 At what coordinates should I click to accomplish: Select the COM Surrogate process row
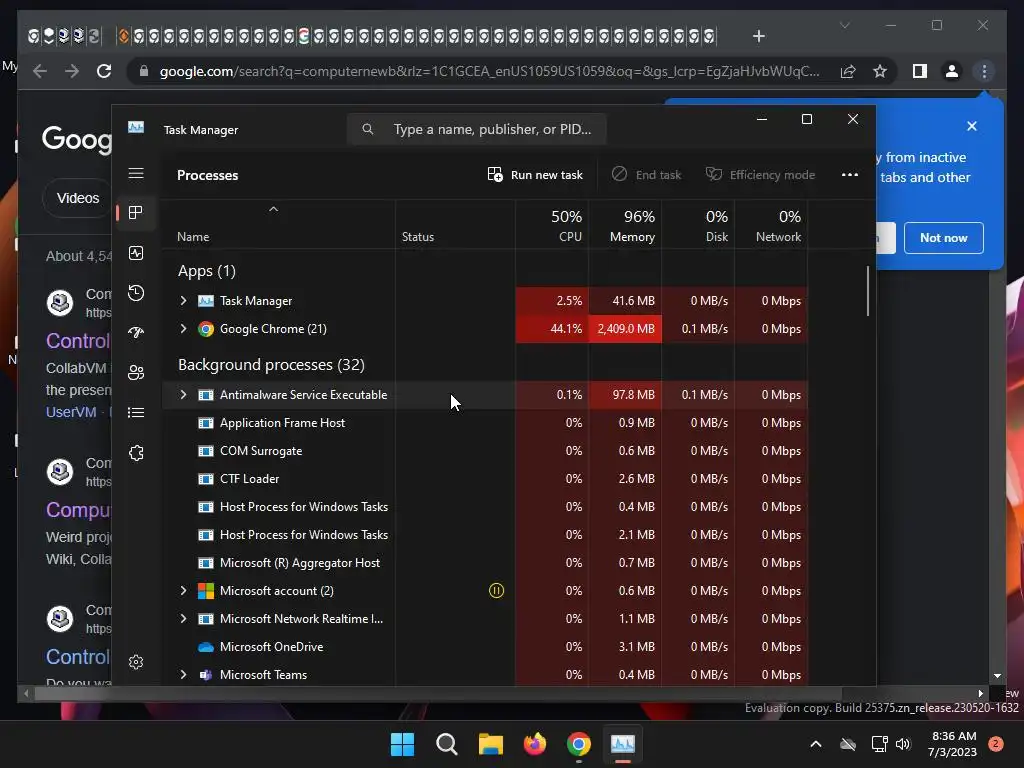click(x=485, y=451)
